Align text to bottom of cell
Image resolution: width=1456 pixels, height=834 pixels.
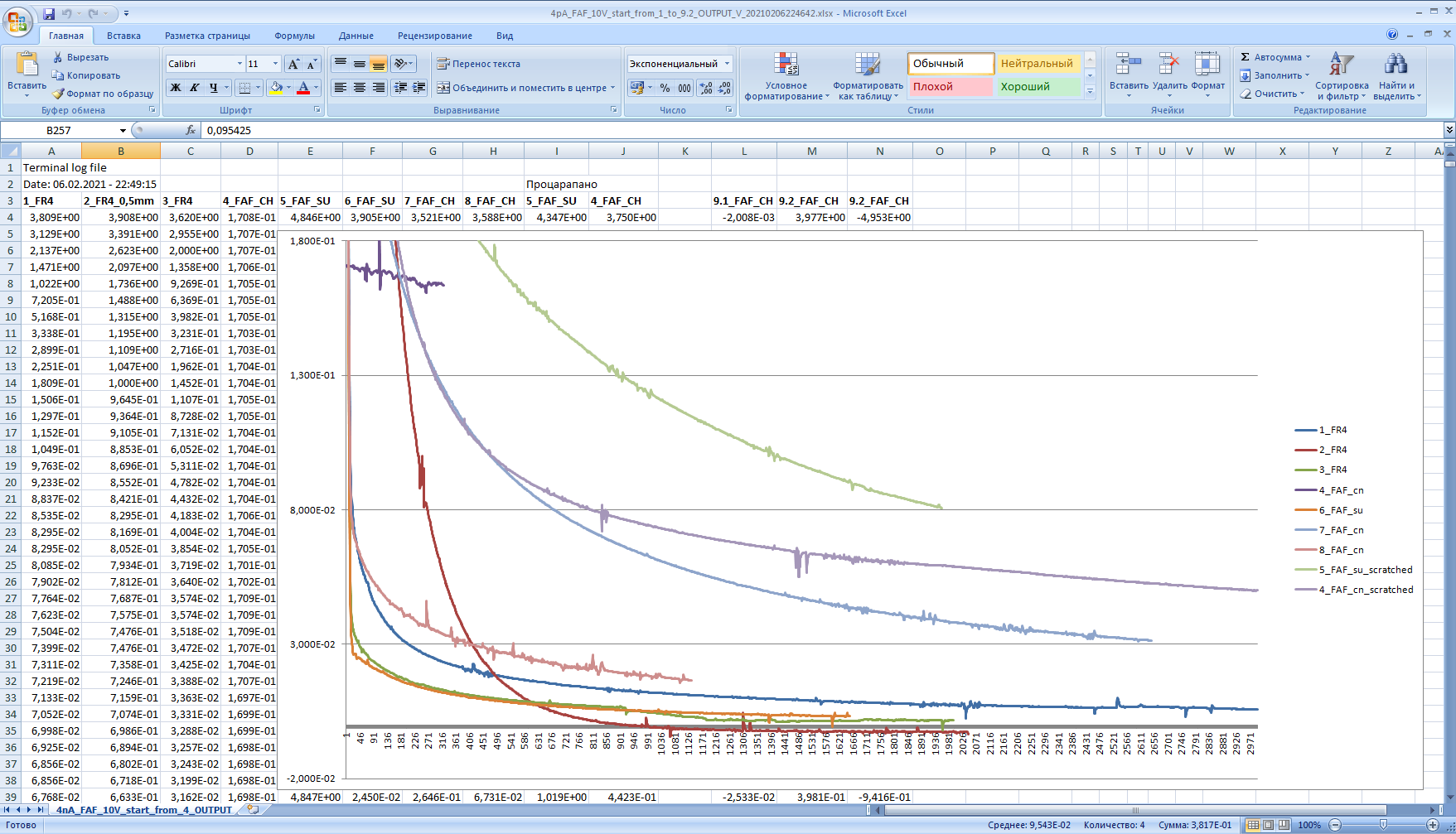click(x=378, y=64)
